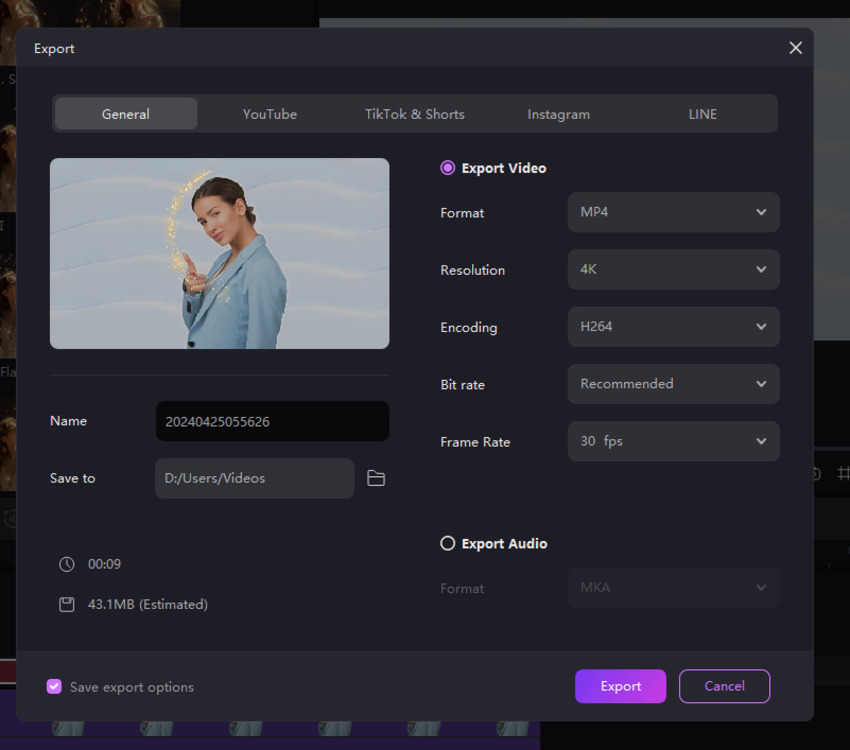The image size is (850, 750).
Task: Expand the Bit rate Recommended dropdown
Action: pyautogui.click(x=673, y=384)
